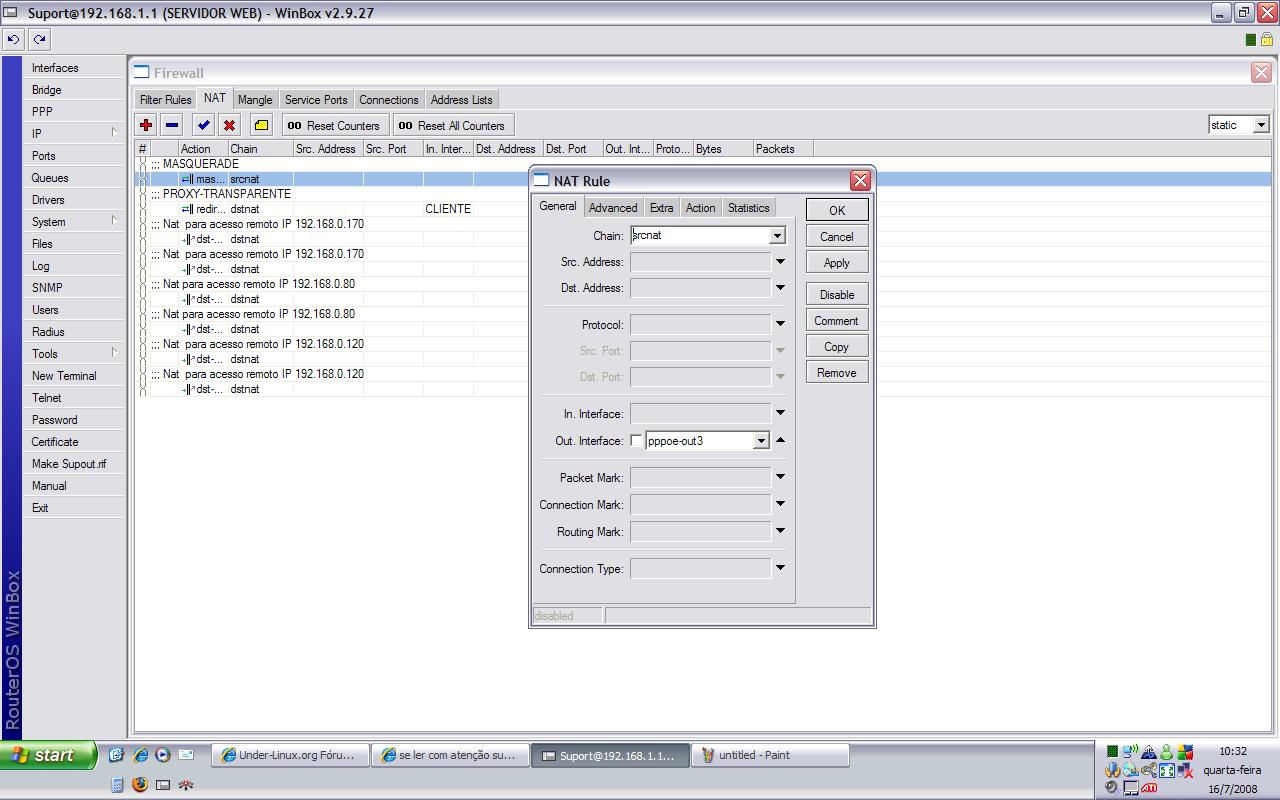
Task: Expand the In. Interface field
Action: pos(780,413)
